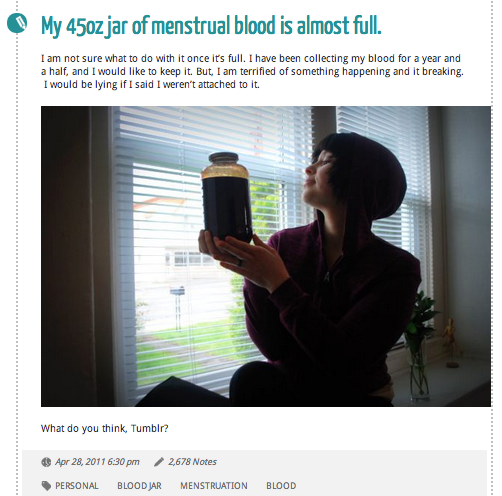Open the post title about the 45oz jar

click(211, 26)
